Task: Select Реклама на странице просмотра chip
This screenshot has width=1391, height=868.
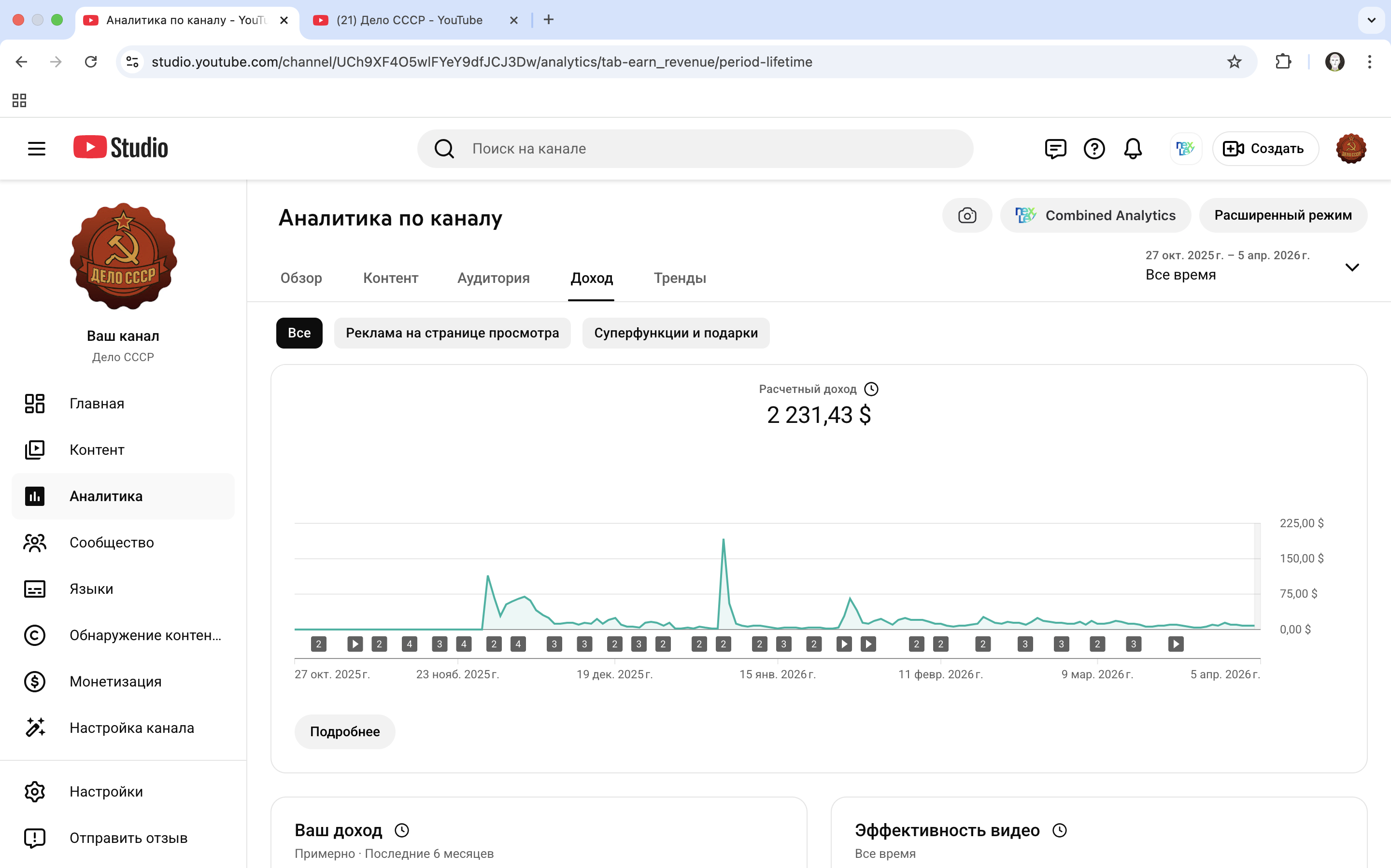Action: pos(452,333)
